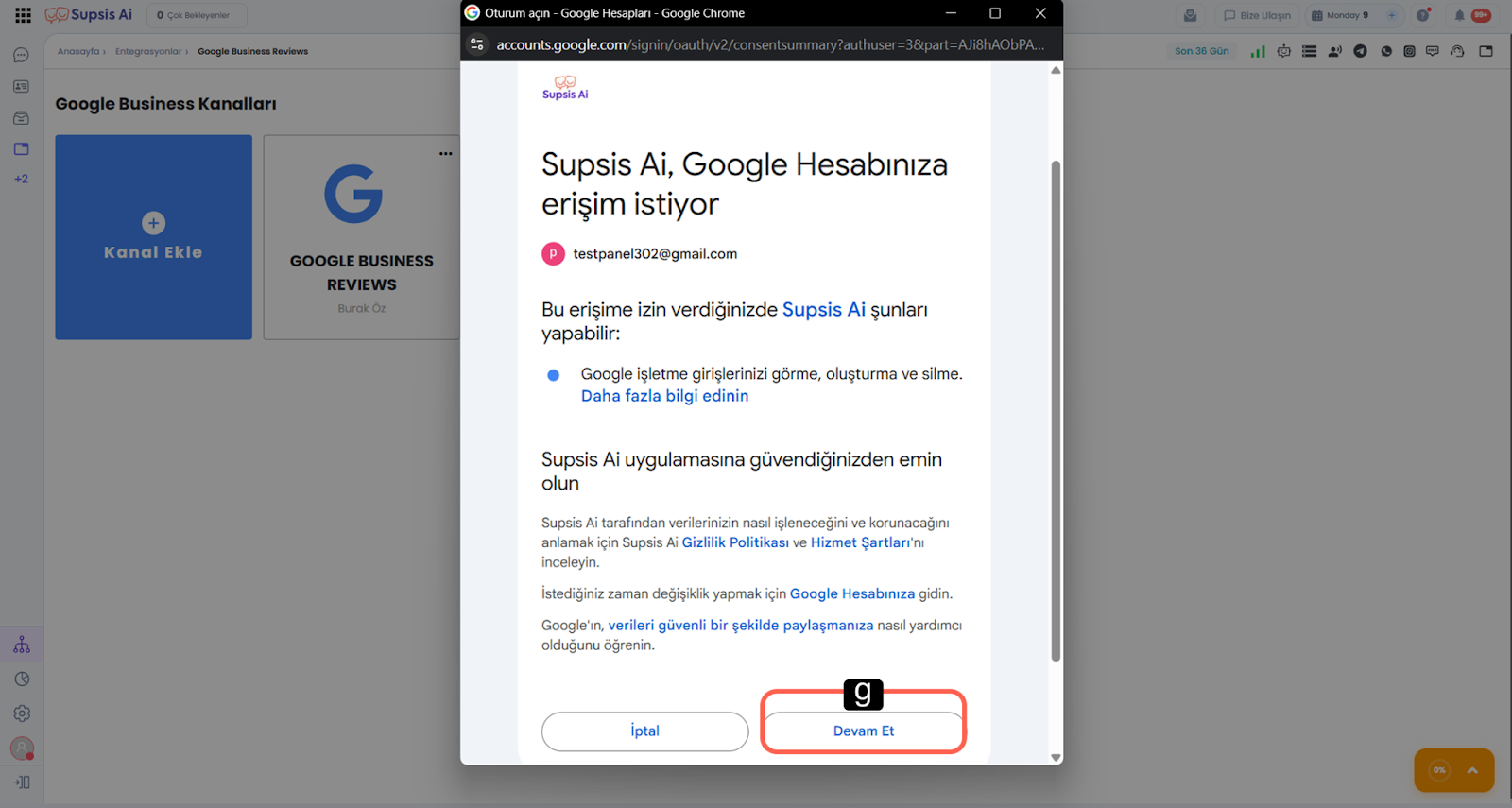Viewport: 1512px width, 808px height.
Task: Click the apps grid menu icon
Action: (x=23, y=15)
